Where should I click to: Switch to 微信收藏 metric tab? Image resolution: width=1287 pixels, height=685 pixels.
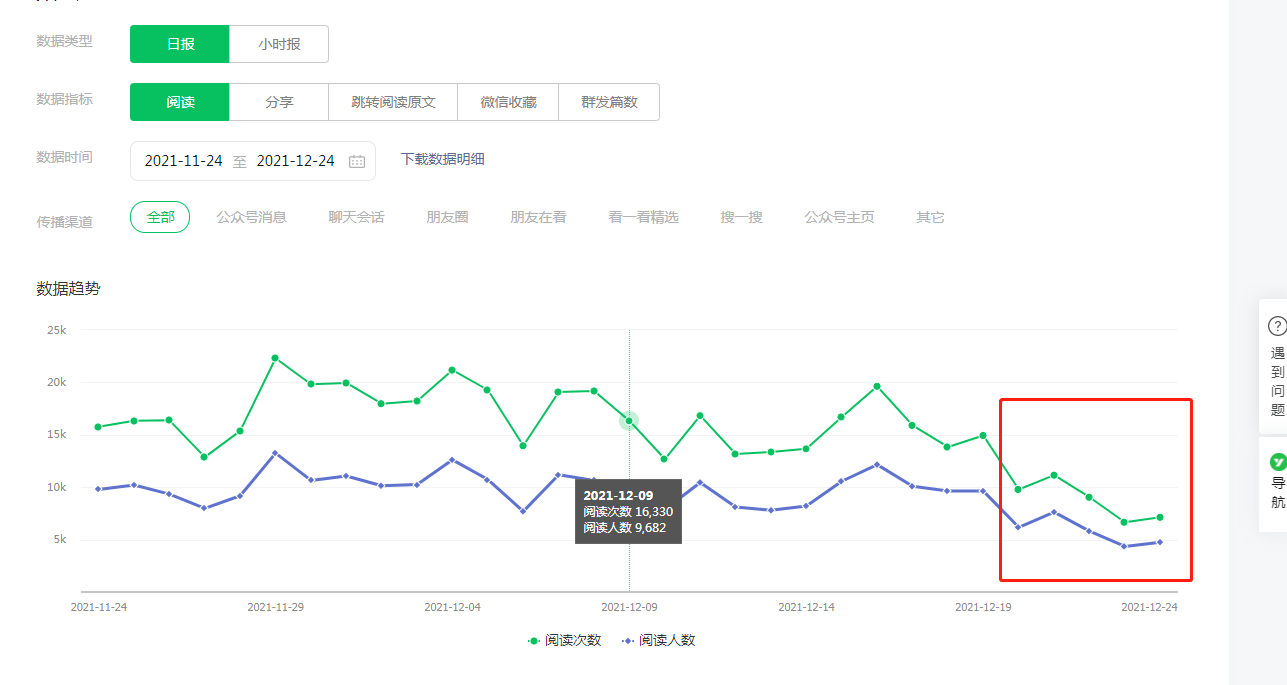point(508,102)
